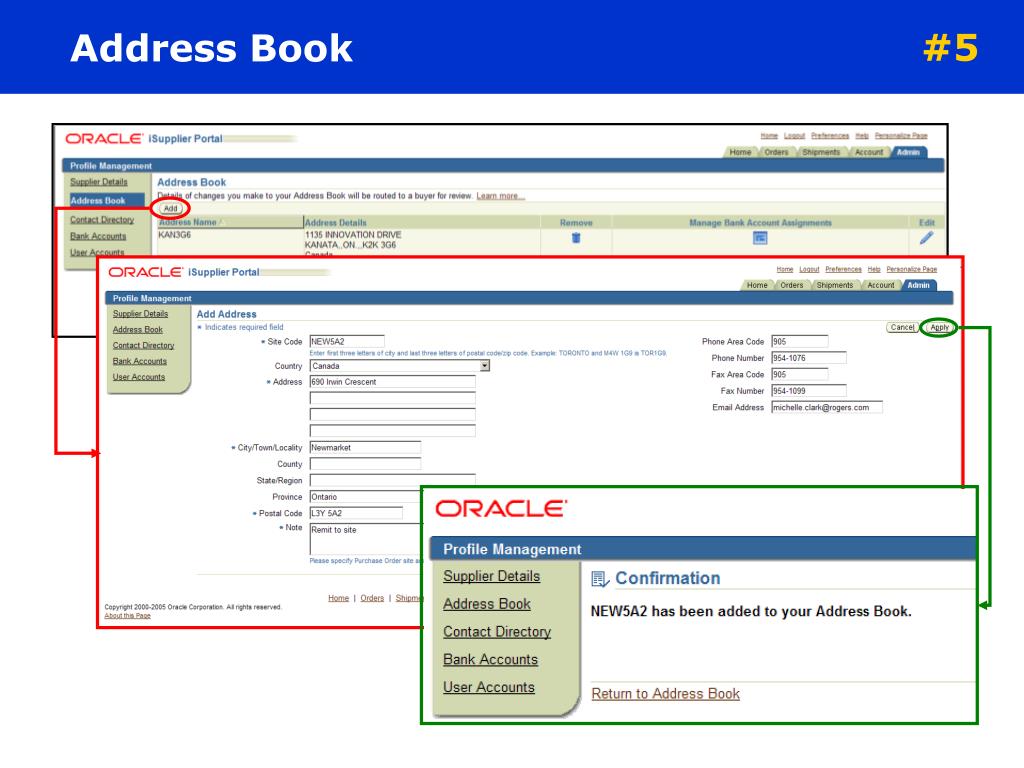
Task: Click the Personalize Page link in the front window
Action: point(911,269)
